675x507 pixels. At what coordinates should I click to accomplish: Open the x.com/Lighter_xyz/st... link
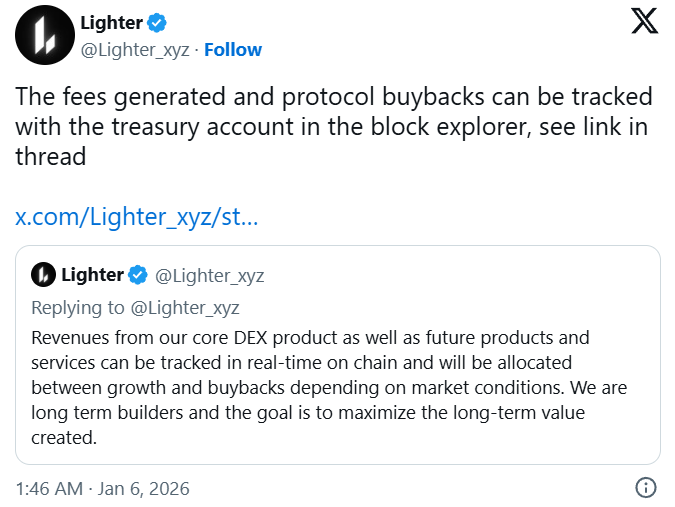coord(137,216)
